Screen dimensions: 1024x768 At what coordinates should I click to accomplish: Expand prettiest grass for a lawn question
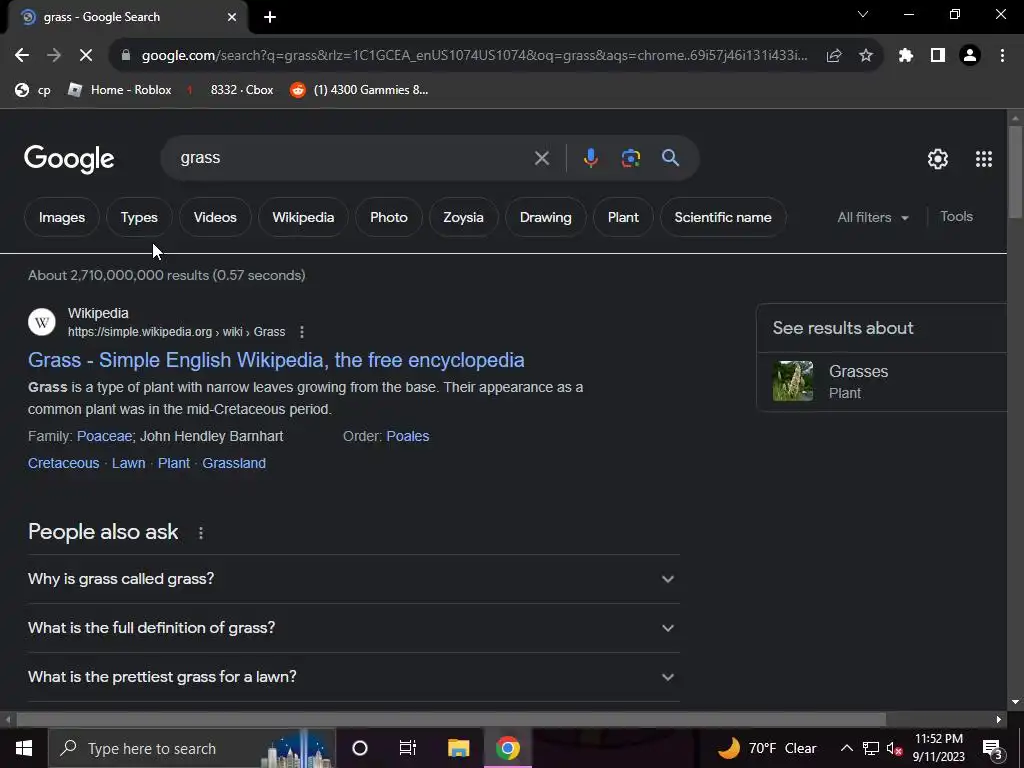tap(353, 677)
